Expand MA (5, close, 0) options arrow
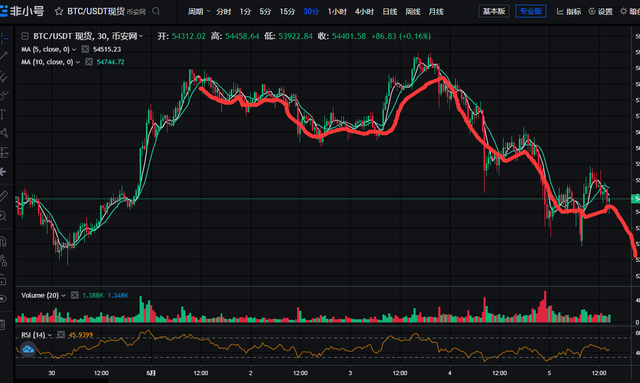This screenshot has height=383, width=640. point(74,49)
